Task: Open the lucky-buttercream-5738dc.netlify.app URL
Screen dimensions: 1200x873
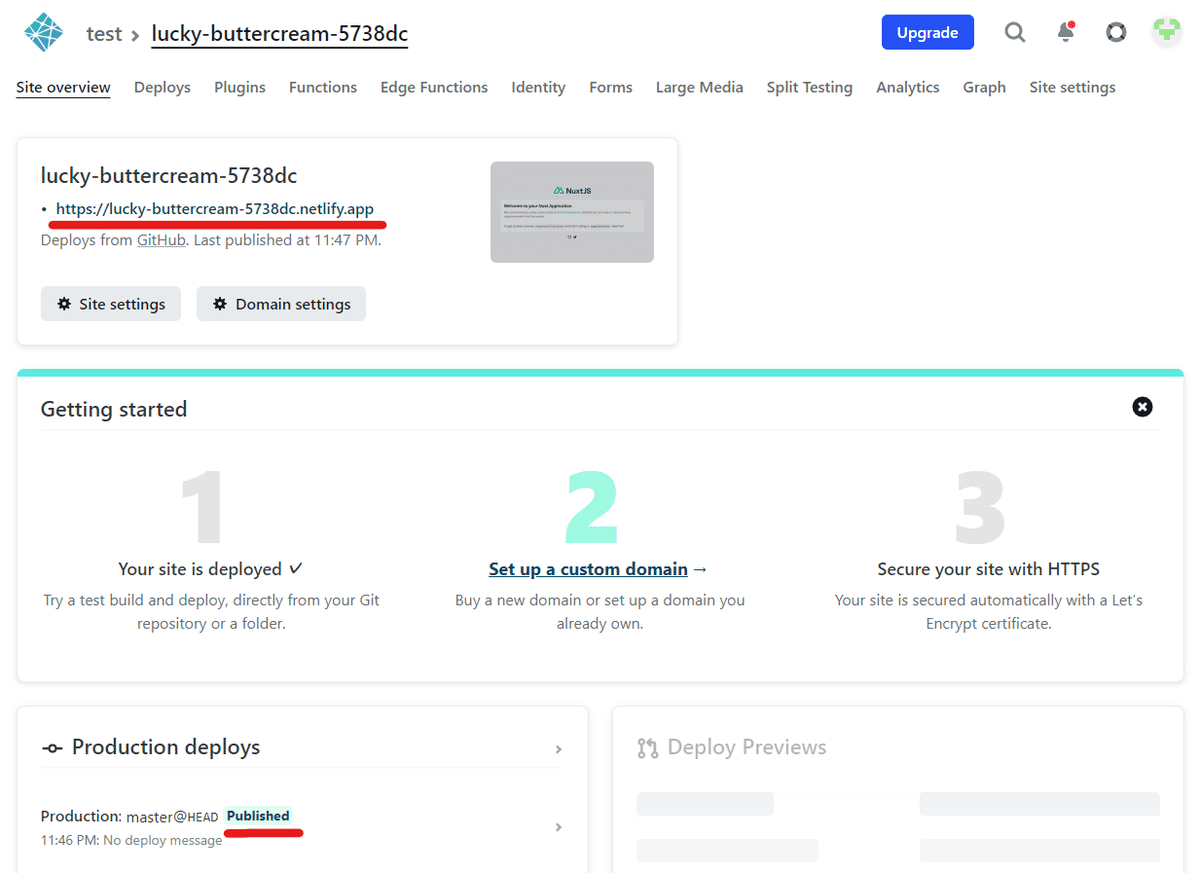Action: click(215, 209)
